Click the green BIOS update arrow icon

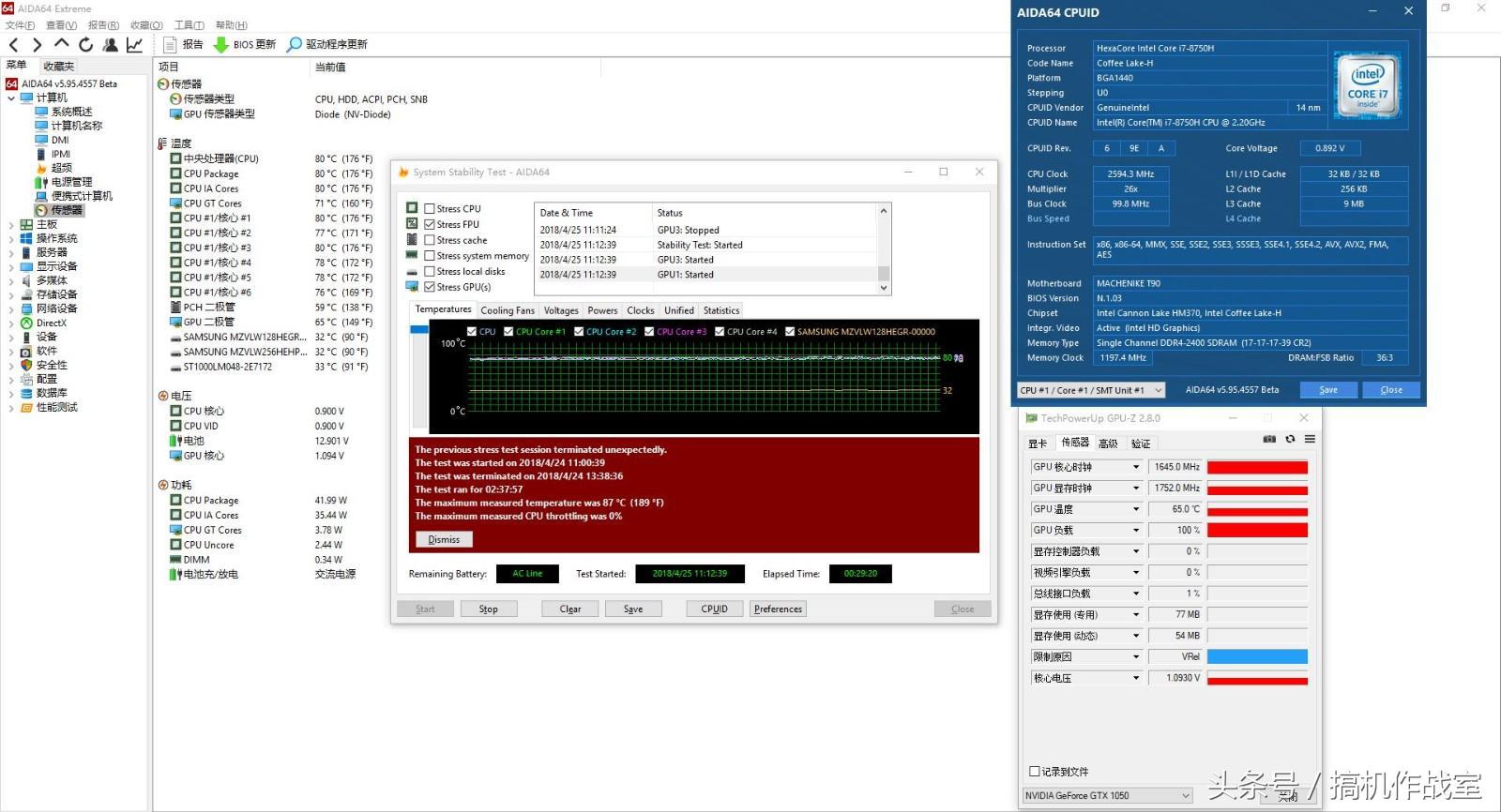tap(221, 44)
